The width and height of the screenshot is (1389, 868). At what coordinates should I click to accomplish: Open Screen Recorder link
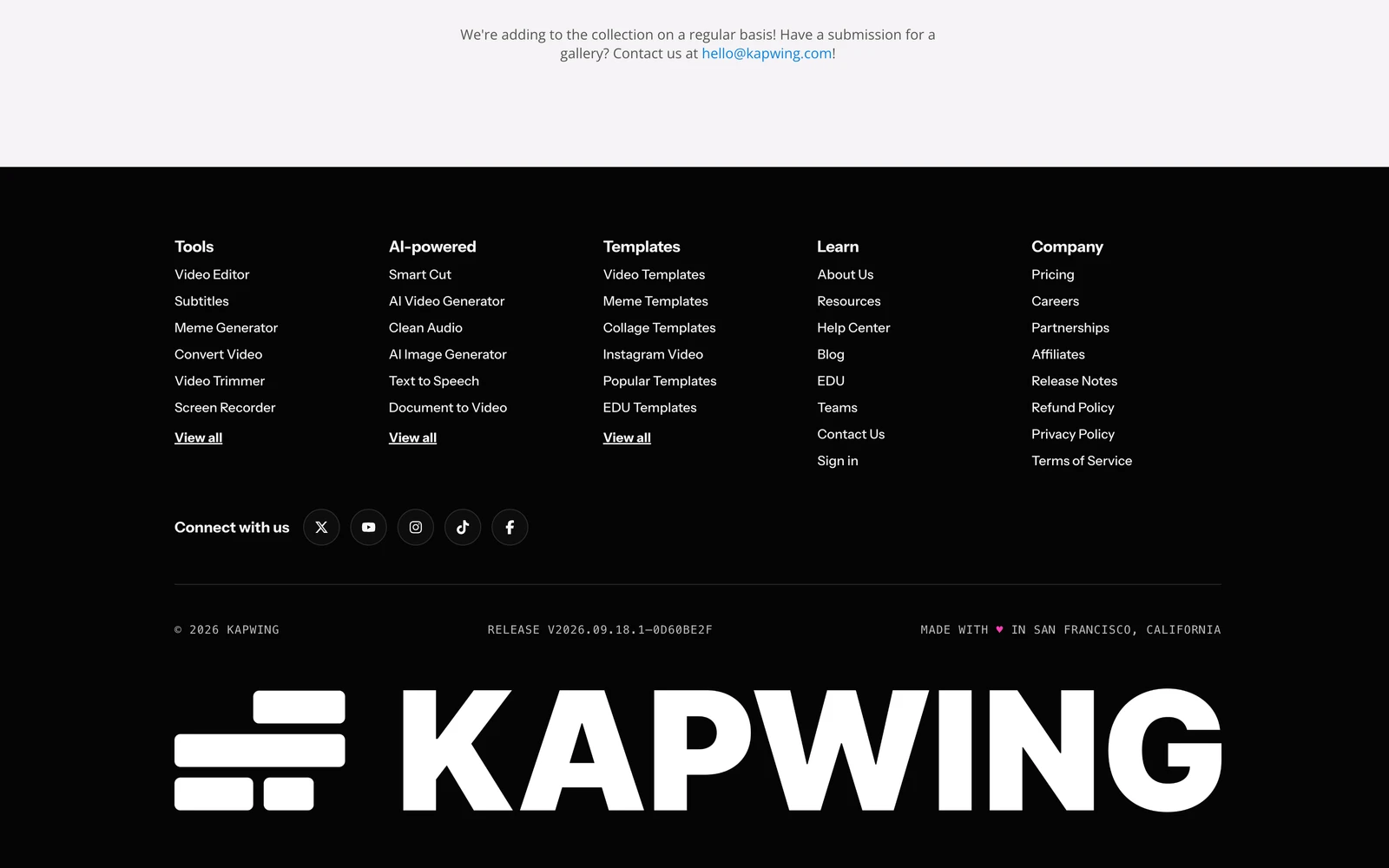pyautogui.click(x=225, y=407)
